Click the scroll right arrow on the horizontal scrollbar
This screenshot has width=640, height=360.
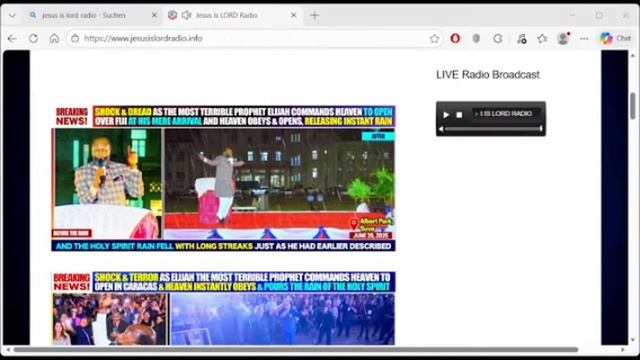coord(623,350)
